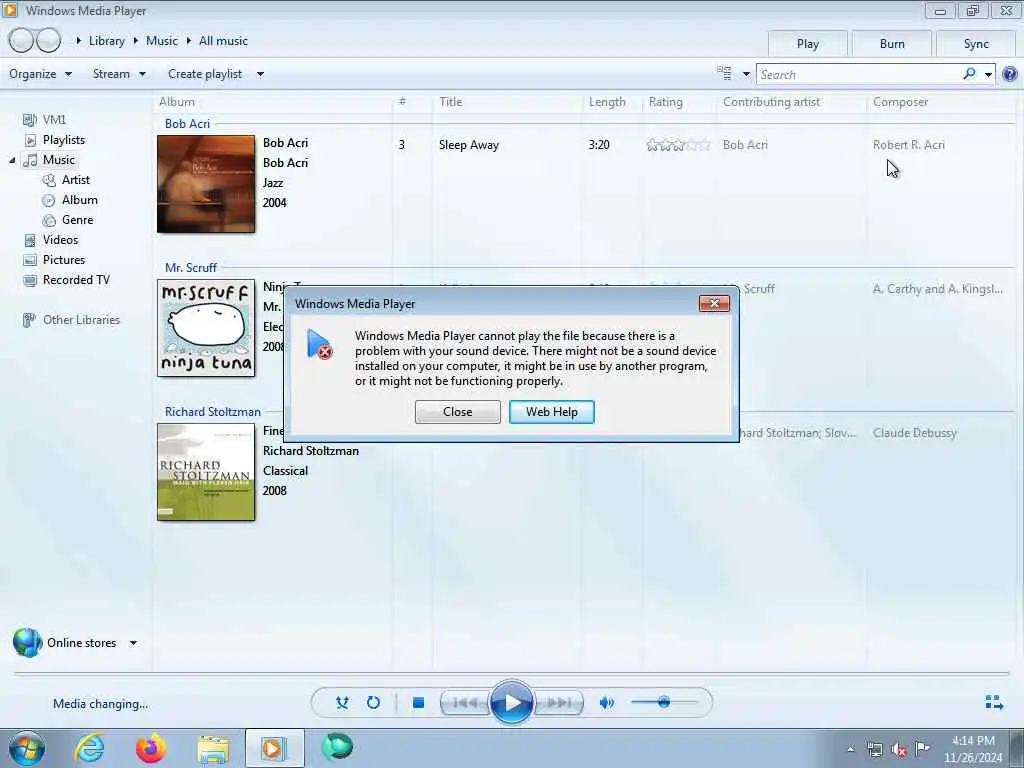This screenshot has height=768, width=1024.
Task: Click All music in the breadcrumb
Action: [223, 40]
